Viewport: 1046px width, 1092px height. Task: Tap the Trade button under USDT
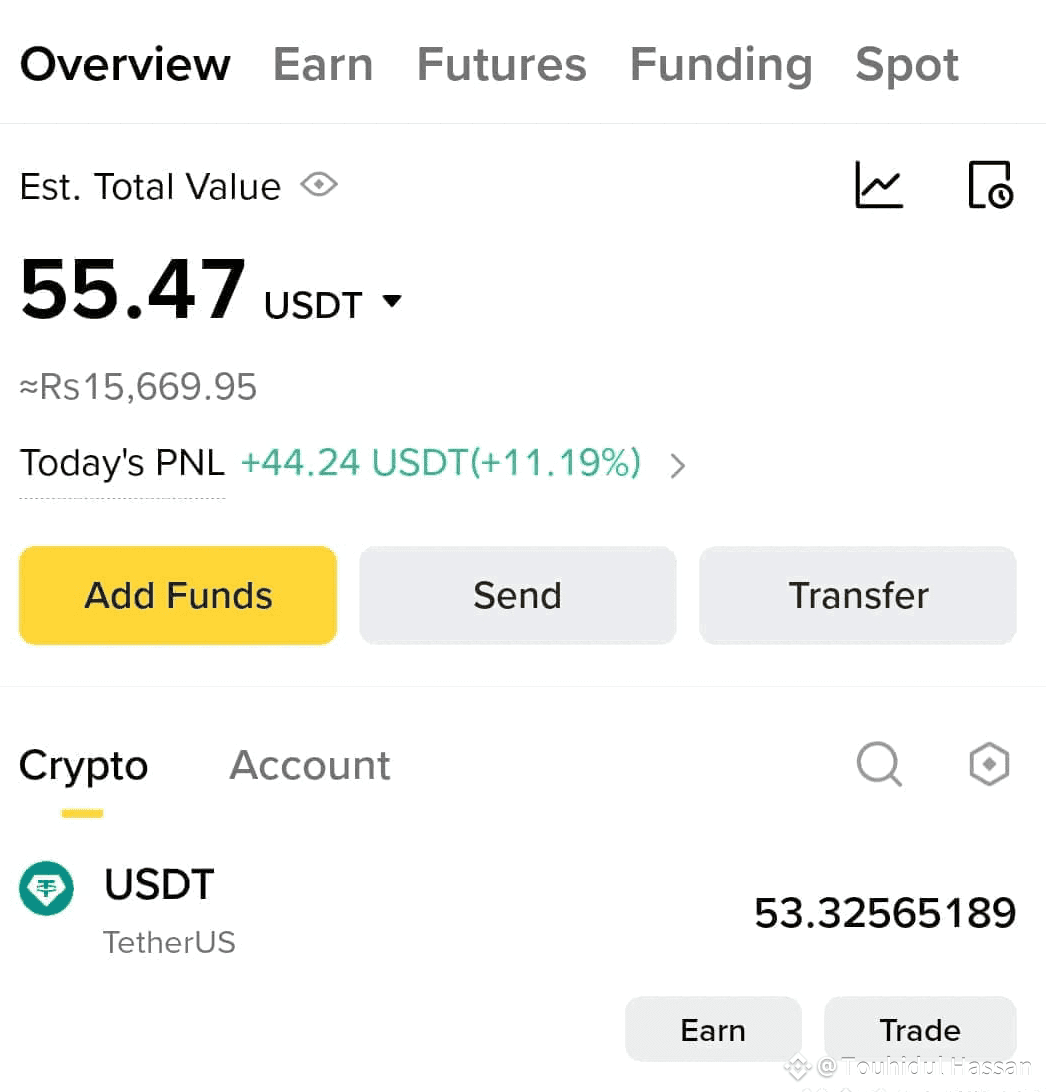pos(920,1029)
